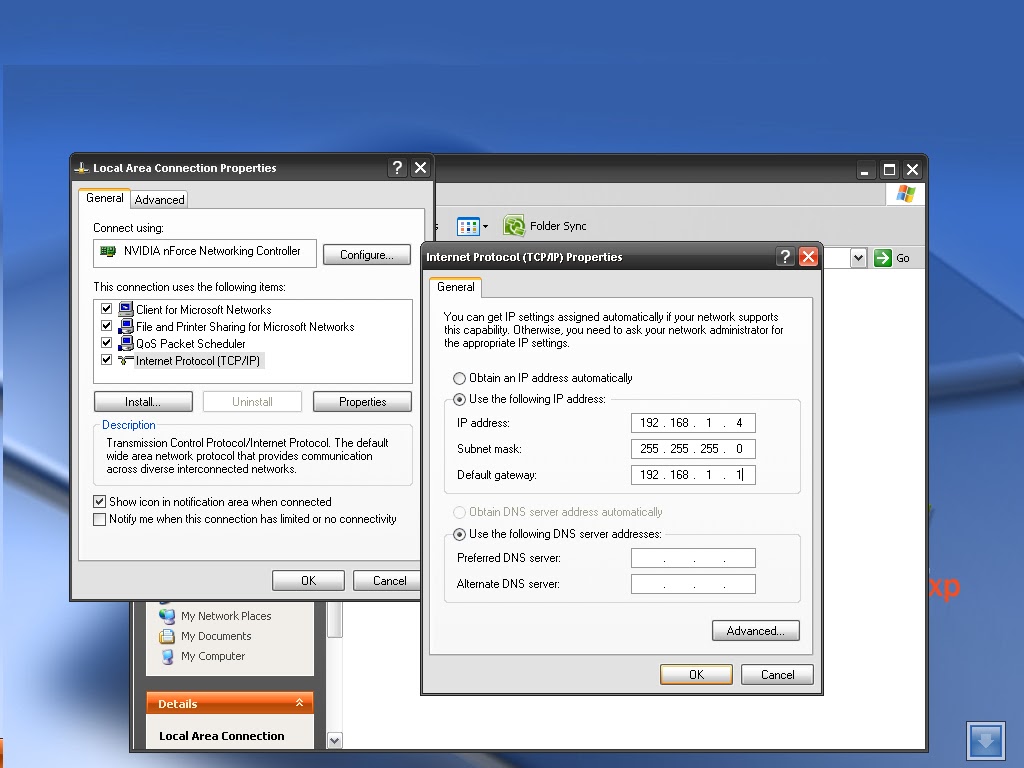1024x768 pixels.
Task: Enable Notify me of limited connectivity checkbox
Action: click(99, 519)
